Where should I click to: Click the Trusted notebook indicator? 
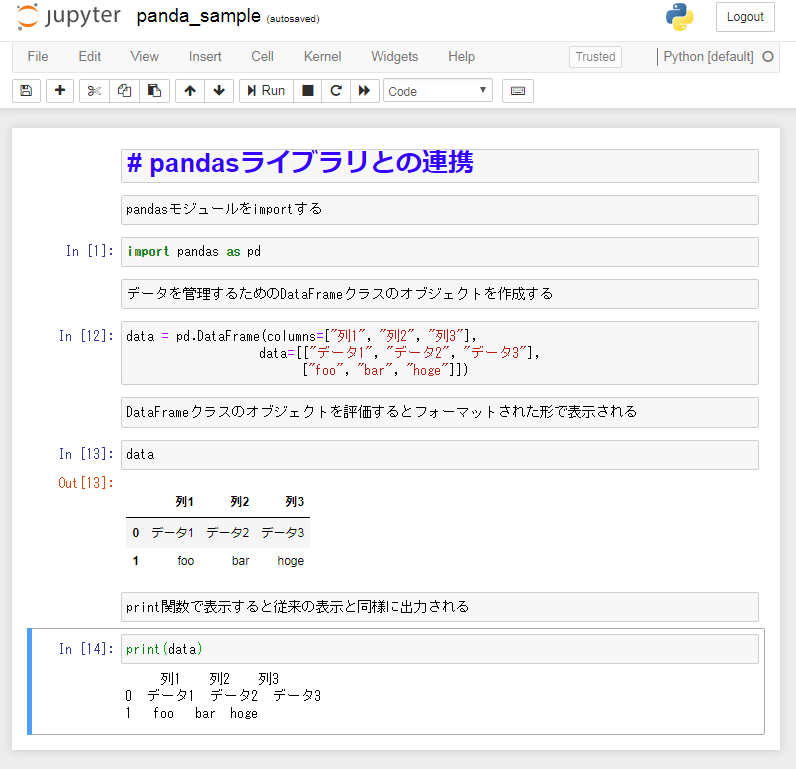[595, 57]
